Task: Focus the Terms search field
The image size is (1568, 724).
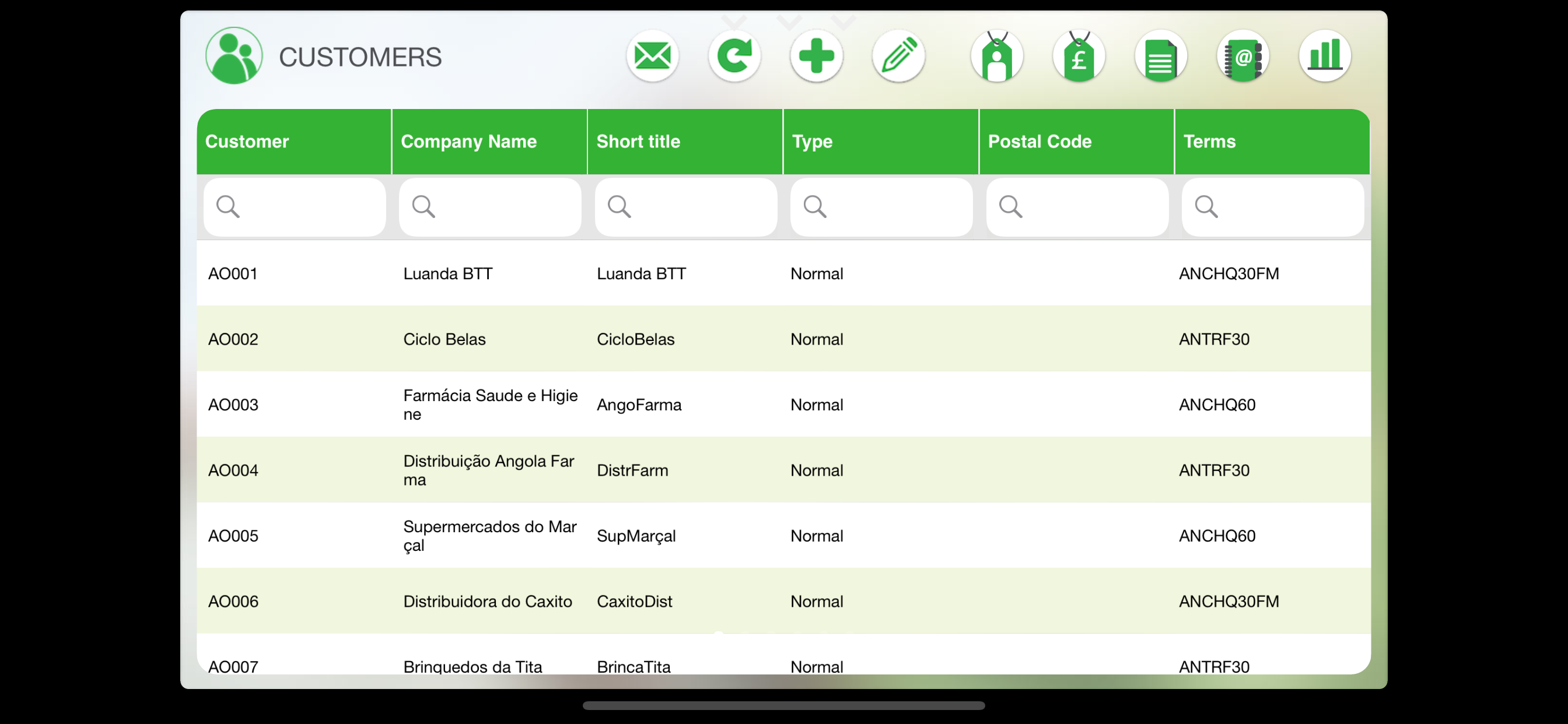Action: click(1273, 207)
